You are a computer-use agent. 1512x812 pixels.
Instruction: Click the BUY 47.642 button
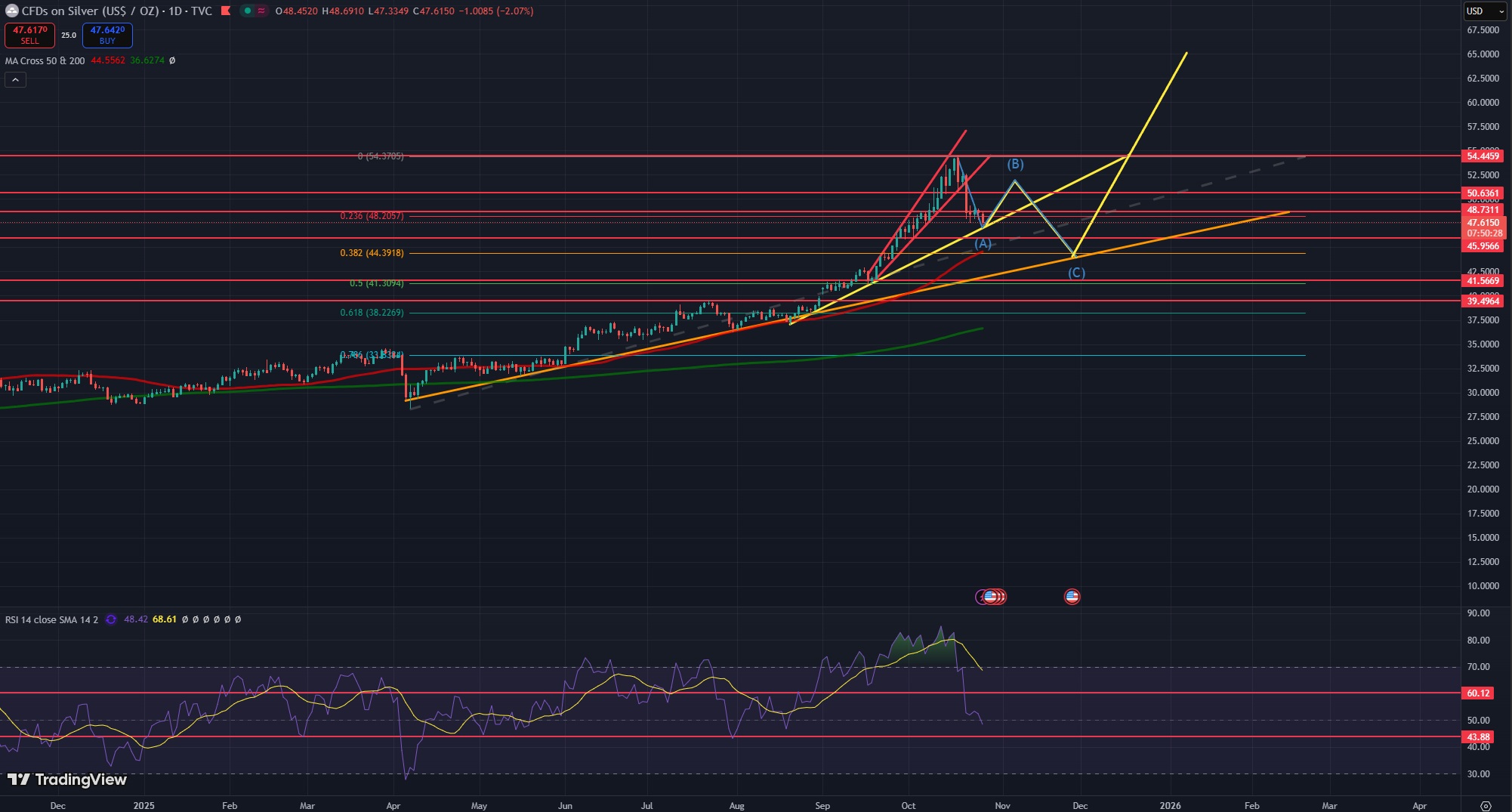(107, 35)
